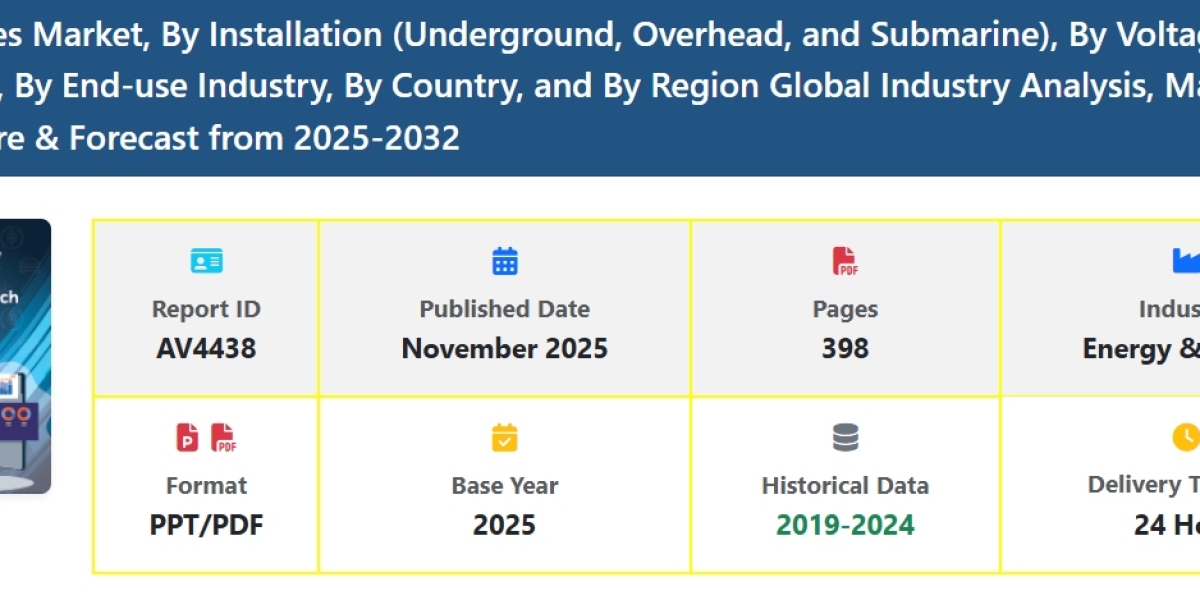Click the orange Base Year checked calendar icon
Screen dimensions: 1200x600
click(504, 436)
